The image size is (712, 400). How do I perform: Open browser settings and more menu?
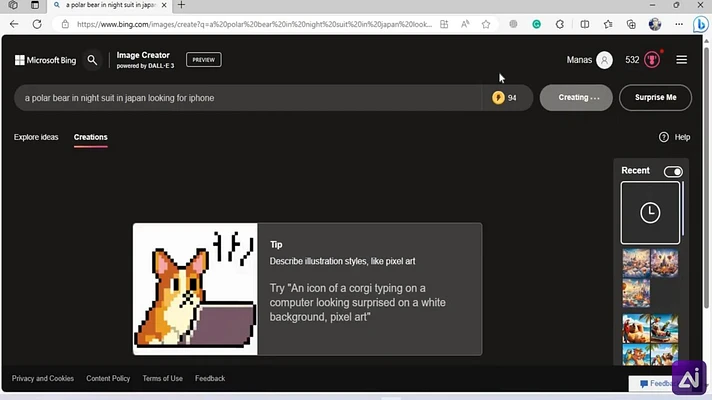(679, 24)
